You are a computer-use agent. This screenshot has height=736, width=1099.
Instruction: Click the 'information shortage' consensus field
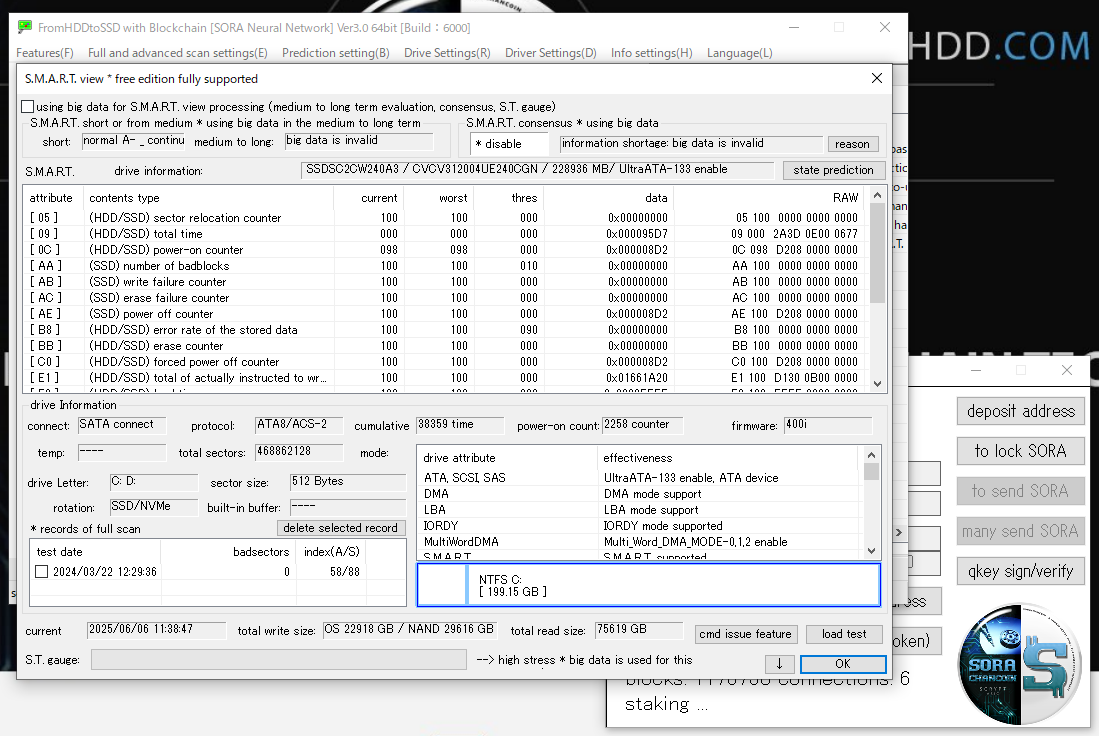pyautogui.click(x=691, y=144)
